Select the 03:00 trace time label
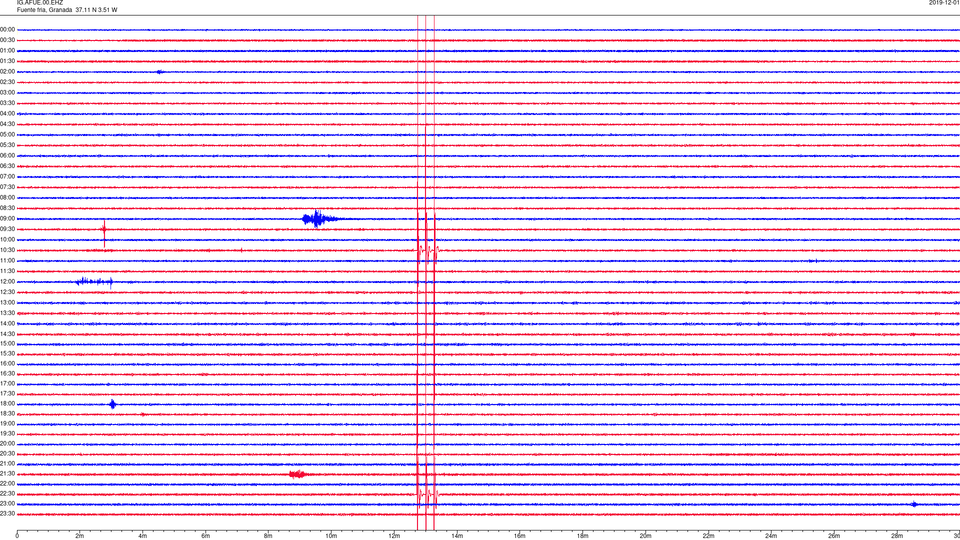960x540 pixels. click(8, 92)
